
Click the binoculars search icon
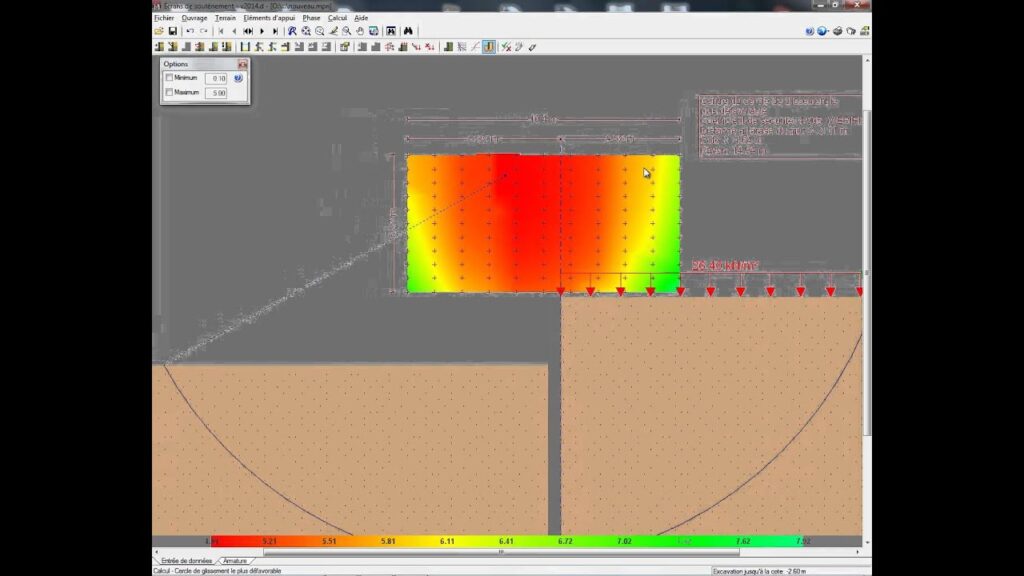click(408, 31)
